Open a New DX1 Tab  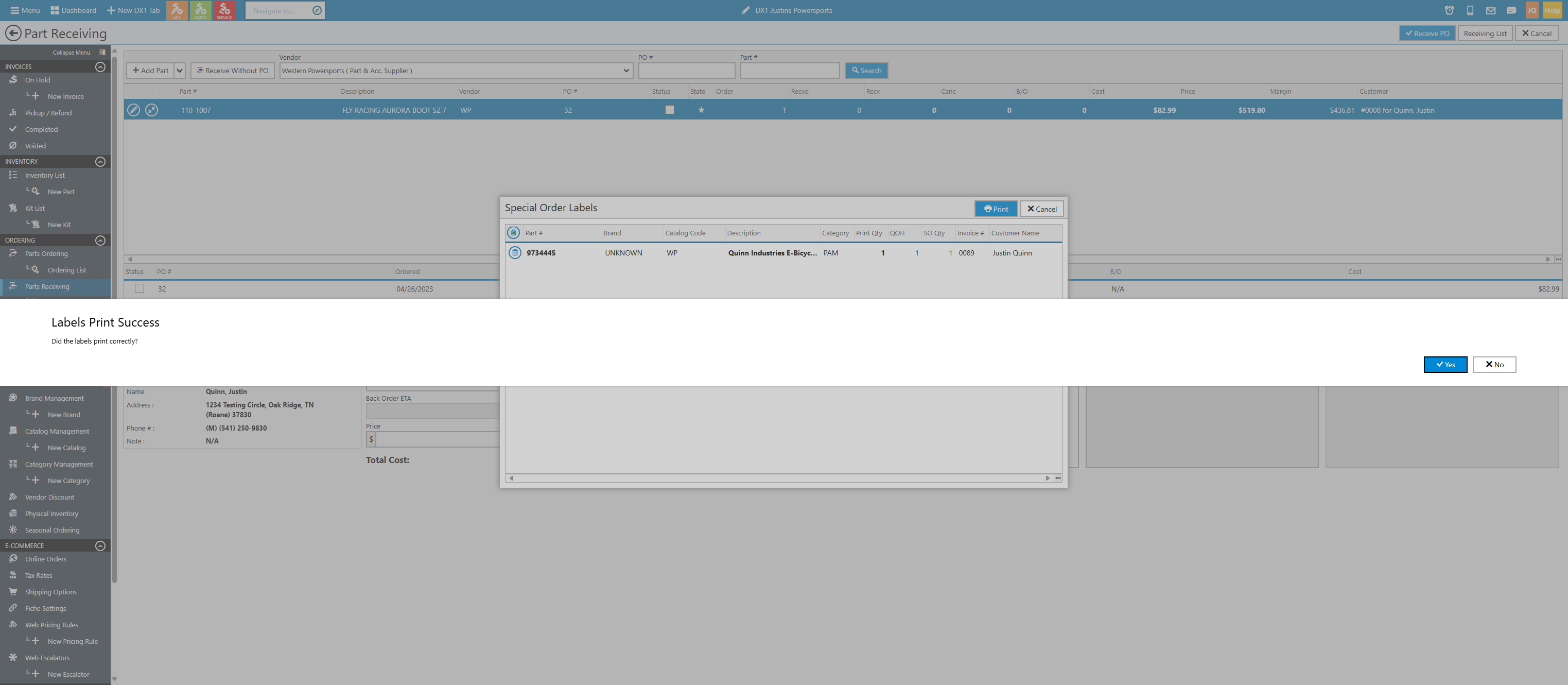(x=133, y=10)
